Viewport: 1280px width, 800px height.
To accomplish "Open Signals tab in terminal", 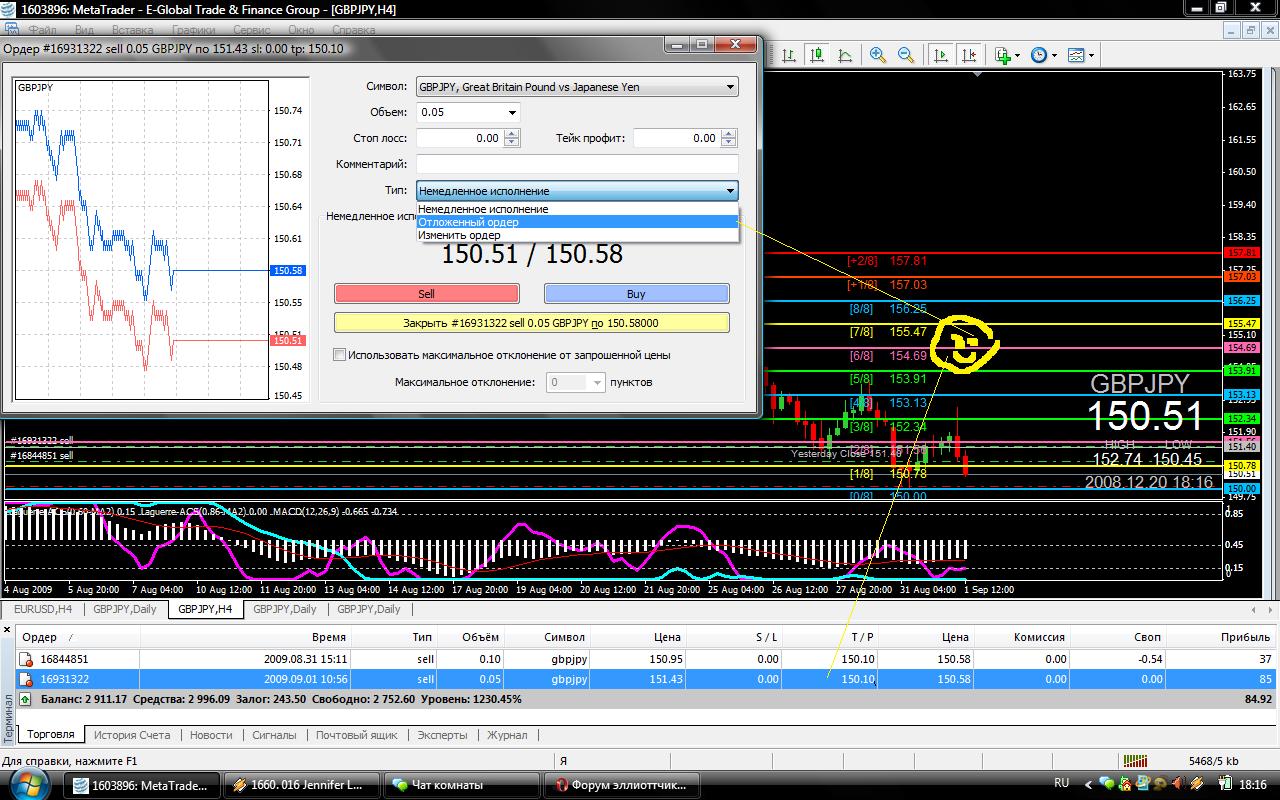I will tap(274, 734).
